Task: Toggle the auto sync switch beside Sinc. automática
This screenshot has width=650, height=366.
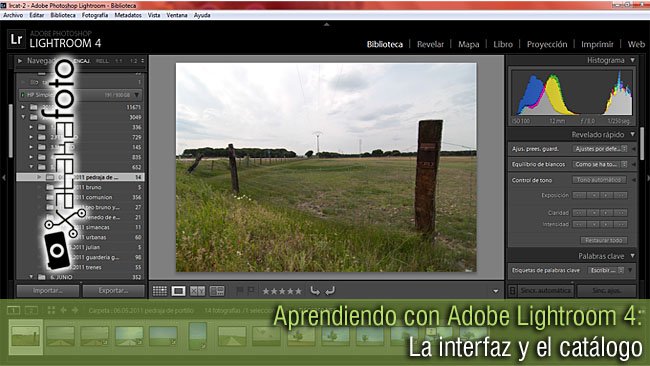Action: click(513, 291)
